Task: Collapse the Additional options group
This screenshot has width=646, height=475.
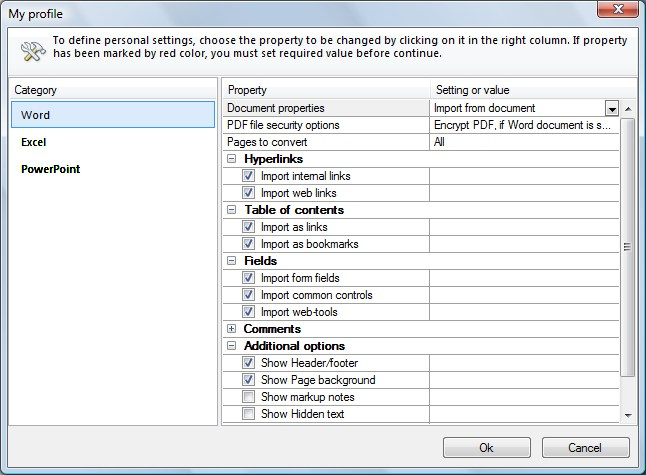Action: tap(232, 346)
